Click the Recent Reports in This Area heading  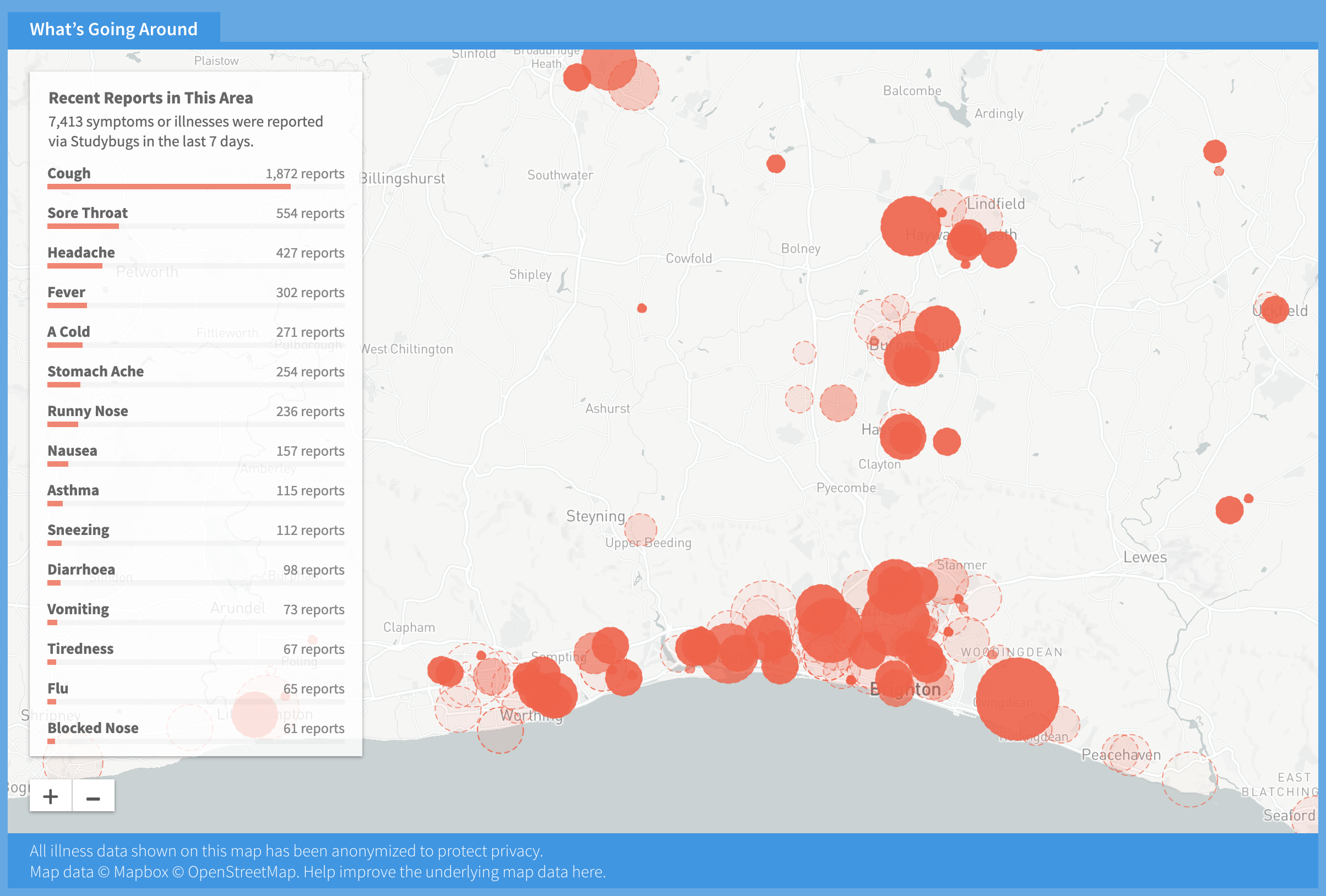151,98
